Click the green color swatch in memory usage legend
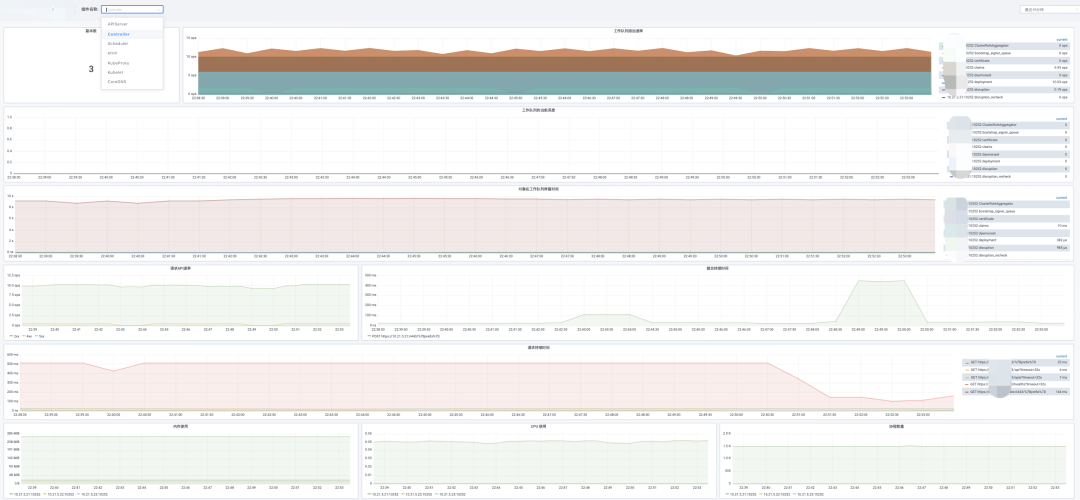1080x500 pixels. click(10, 494)
